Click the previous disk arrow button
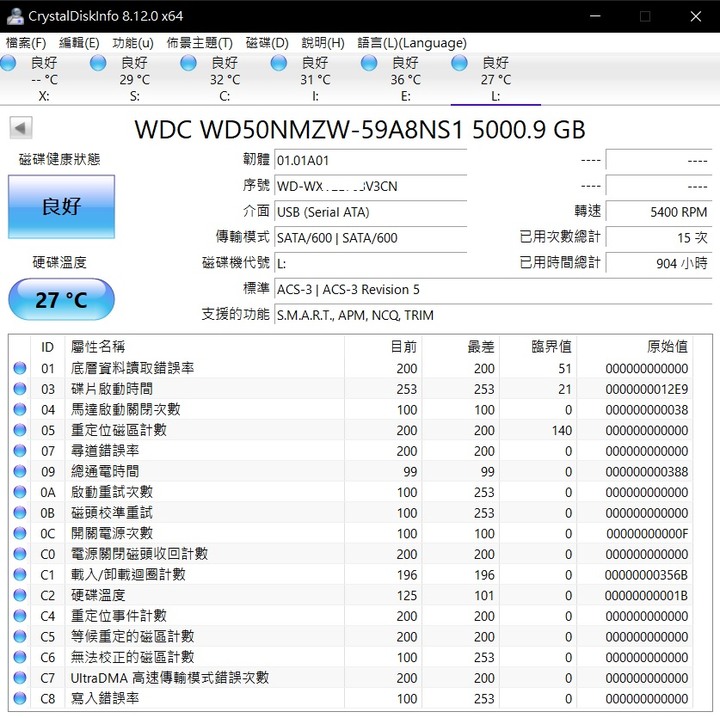 click(21, 128)
